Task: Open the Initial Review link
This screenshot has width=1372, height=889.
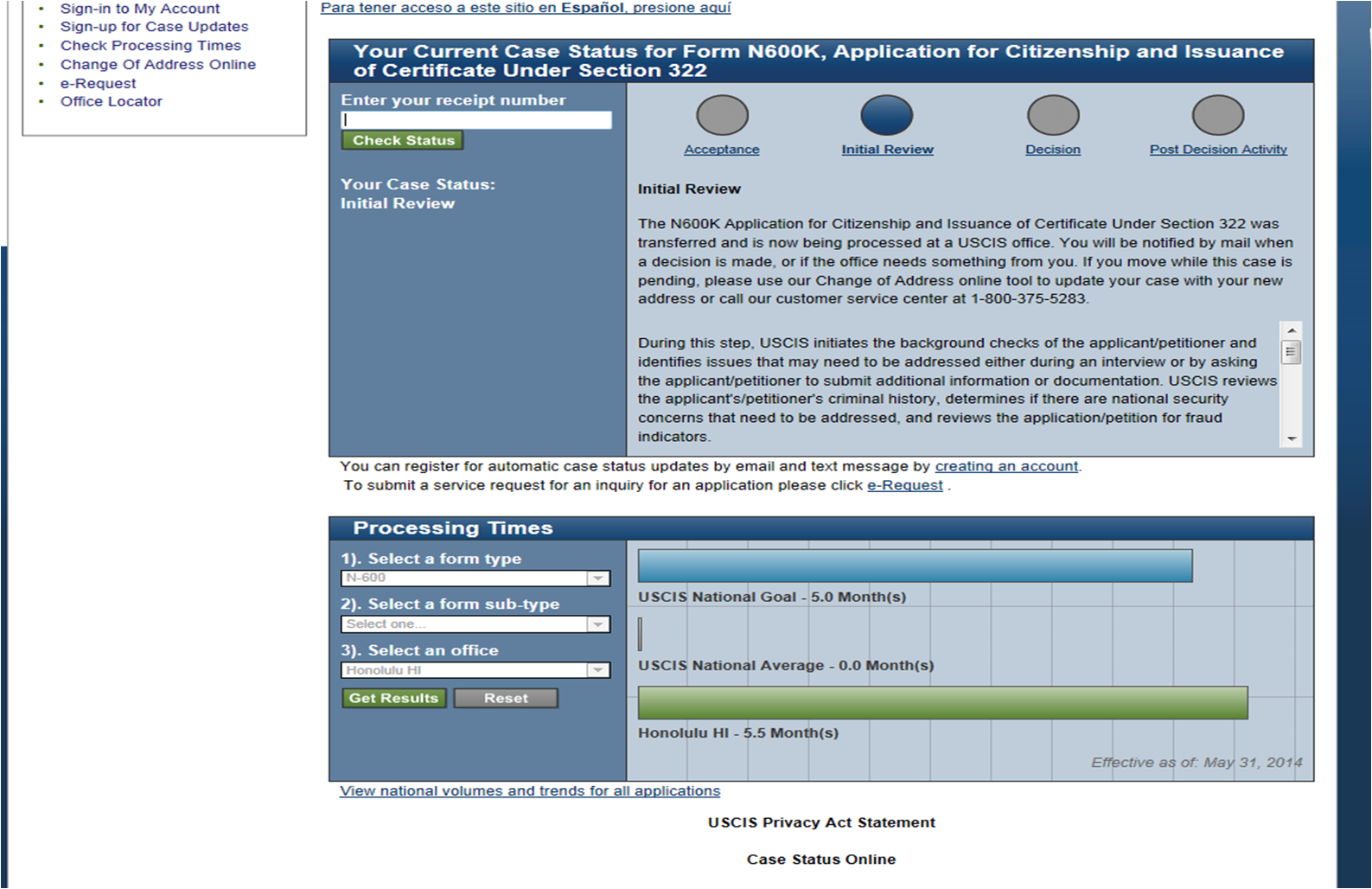Action: tap(888, 150)
